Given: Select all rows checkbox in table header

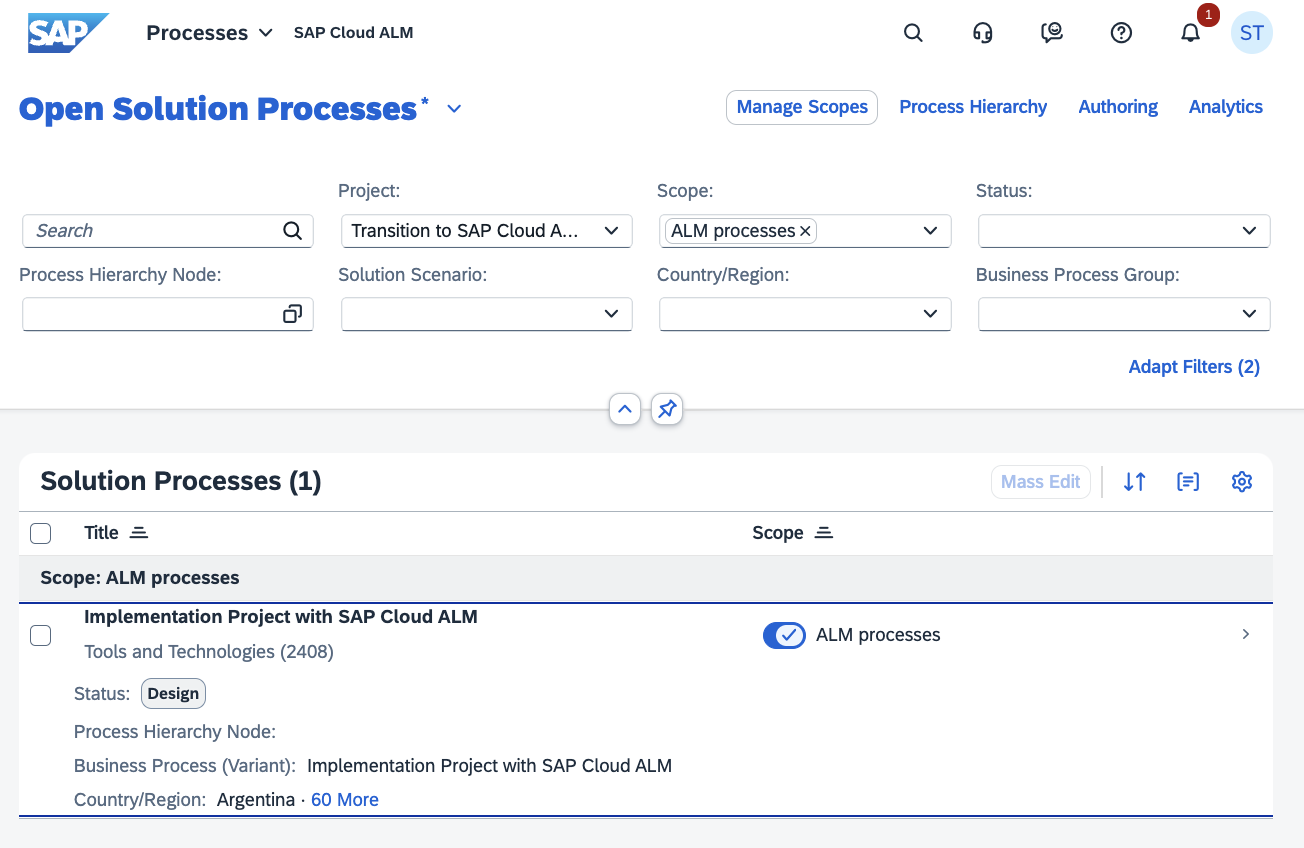Looking at the screenshot, I should pyautogui.click(x=41, y=534).
